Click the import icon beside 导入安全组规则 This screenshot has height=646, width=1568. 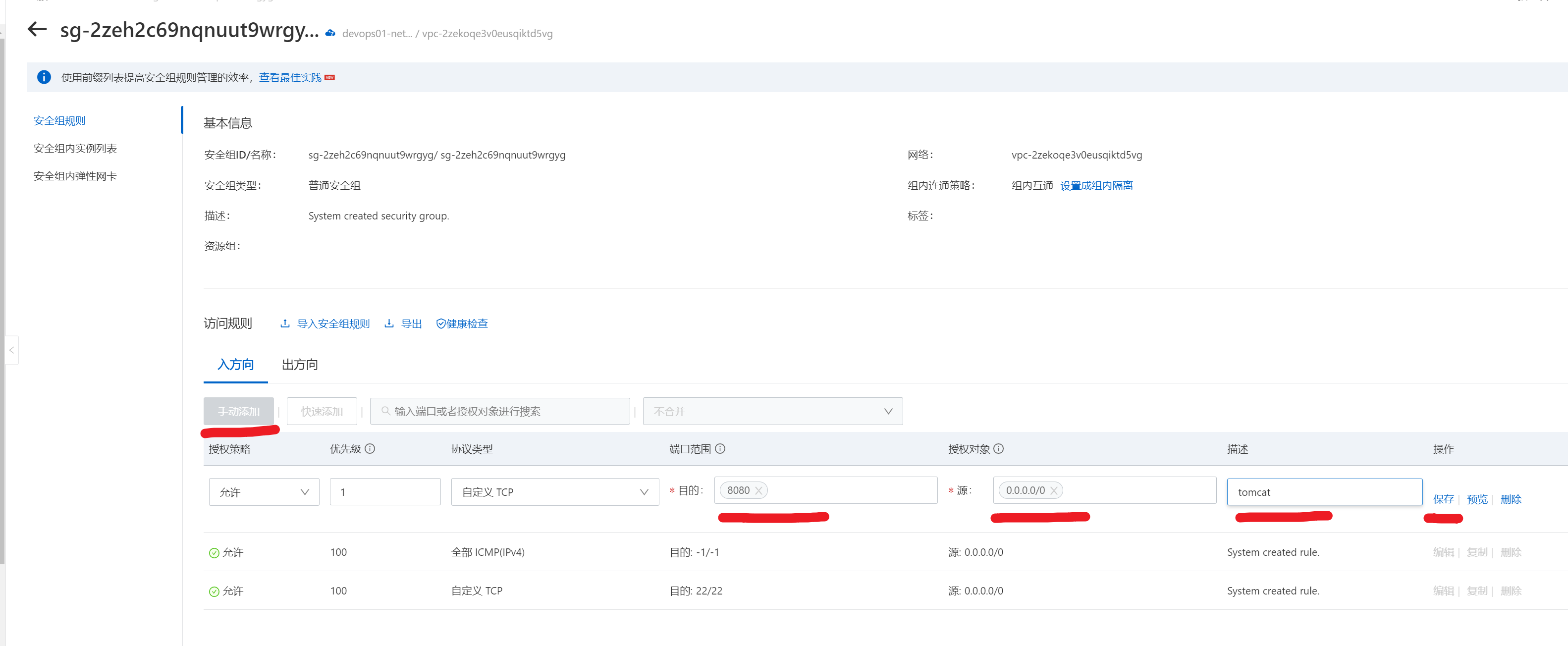point(284,323)
